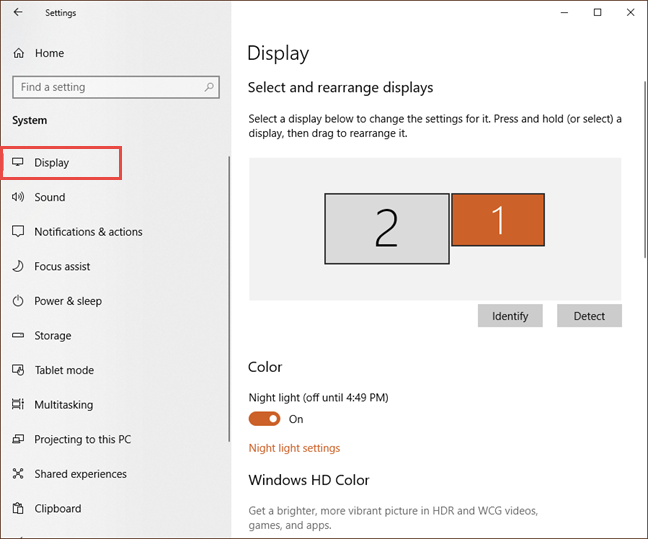648x539 pixels.
Task: Click the Tablet mode icon
Action: 18,370
